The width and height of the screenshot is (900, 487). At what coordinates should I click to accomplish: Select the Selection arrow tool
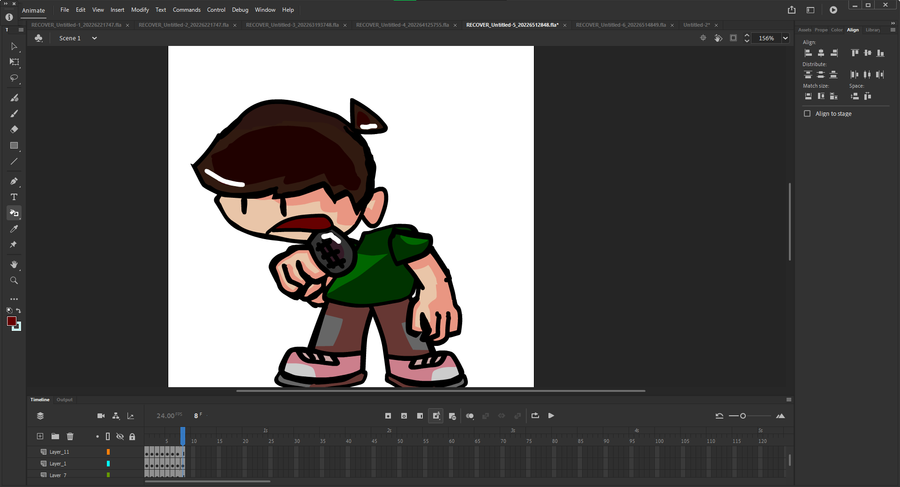(x=14, y=46)
